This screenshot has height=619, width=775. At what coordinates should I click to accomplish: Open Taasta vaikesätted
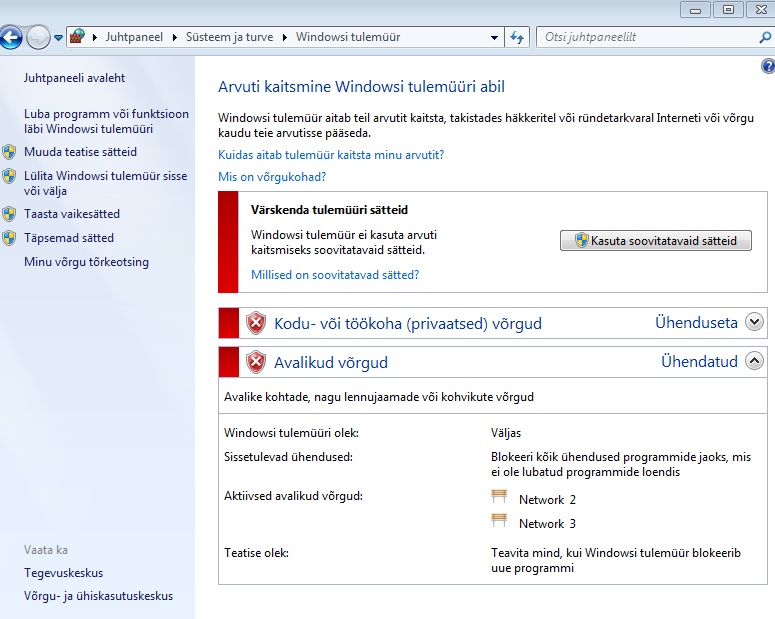pyautogui.click(x=72, y=214)
